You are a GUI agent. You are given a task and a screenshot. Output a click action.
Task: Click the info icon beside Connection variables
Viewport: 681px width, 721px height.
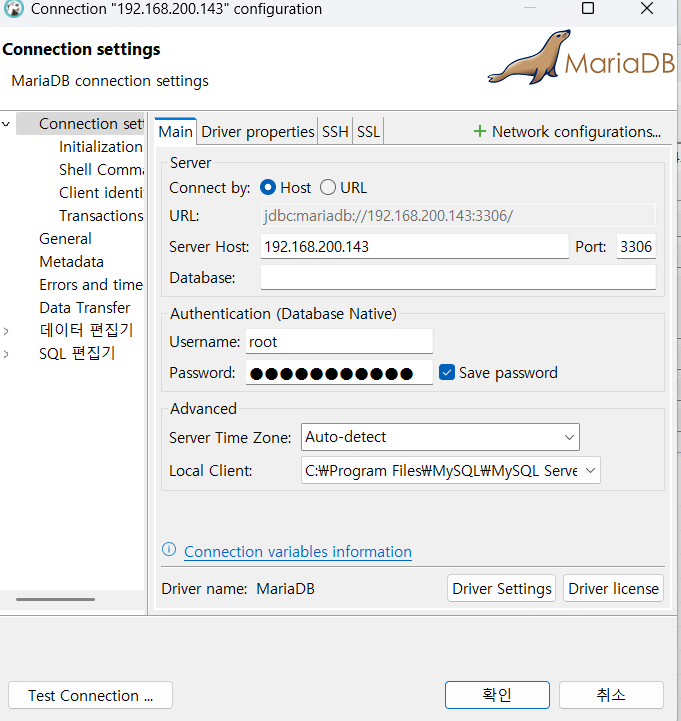point(169,549)
